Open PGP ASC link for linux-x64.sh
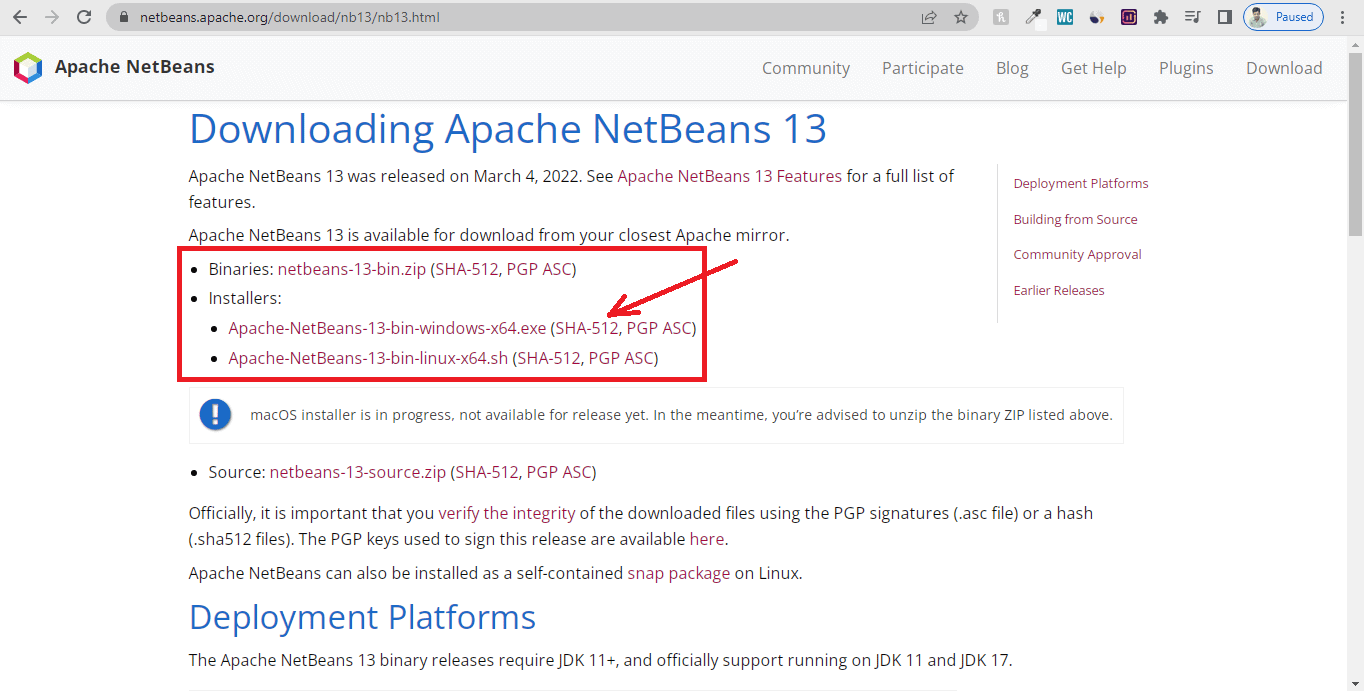This screenshot has height=691, width=1364. coord(621,358)
